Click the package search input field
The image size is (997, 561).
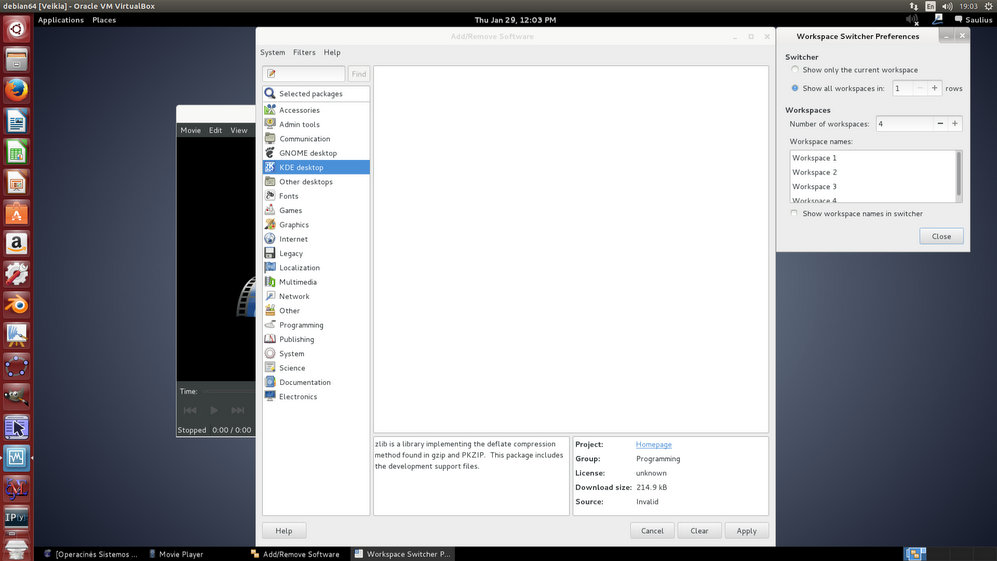tap(304, 74)
